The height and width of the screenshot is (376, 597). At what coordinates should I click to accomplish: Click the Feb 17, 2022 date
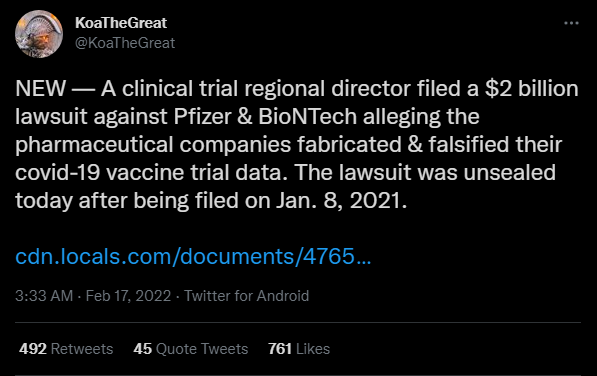pos(128,296)
